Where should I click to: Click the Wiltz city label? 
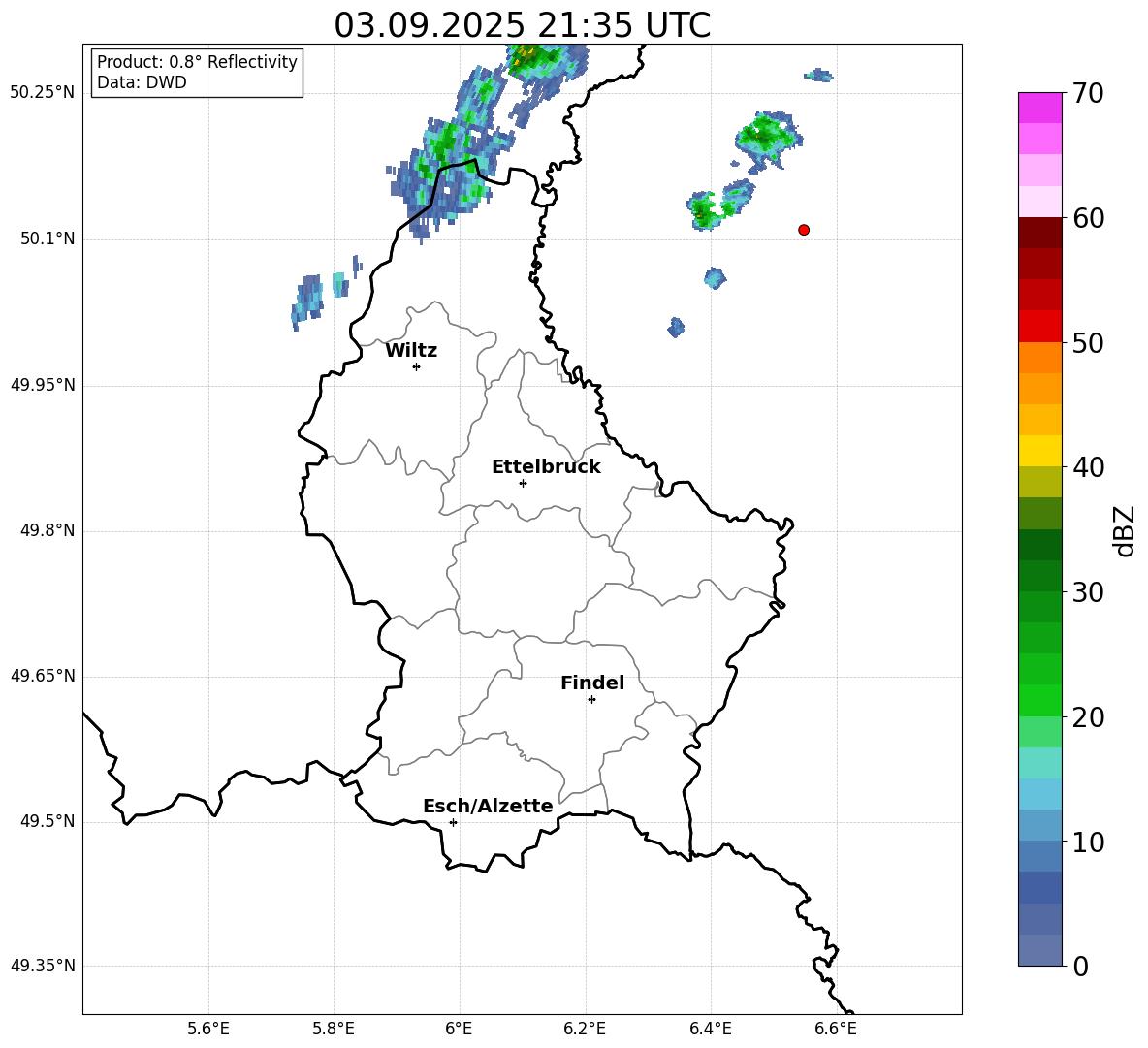(x=411, y=351)
